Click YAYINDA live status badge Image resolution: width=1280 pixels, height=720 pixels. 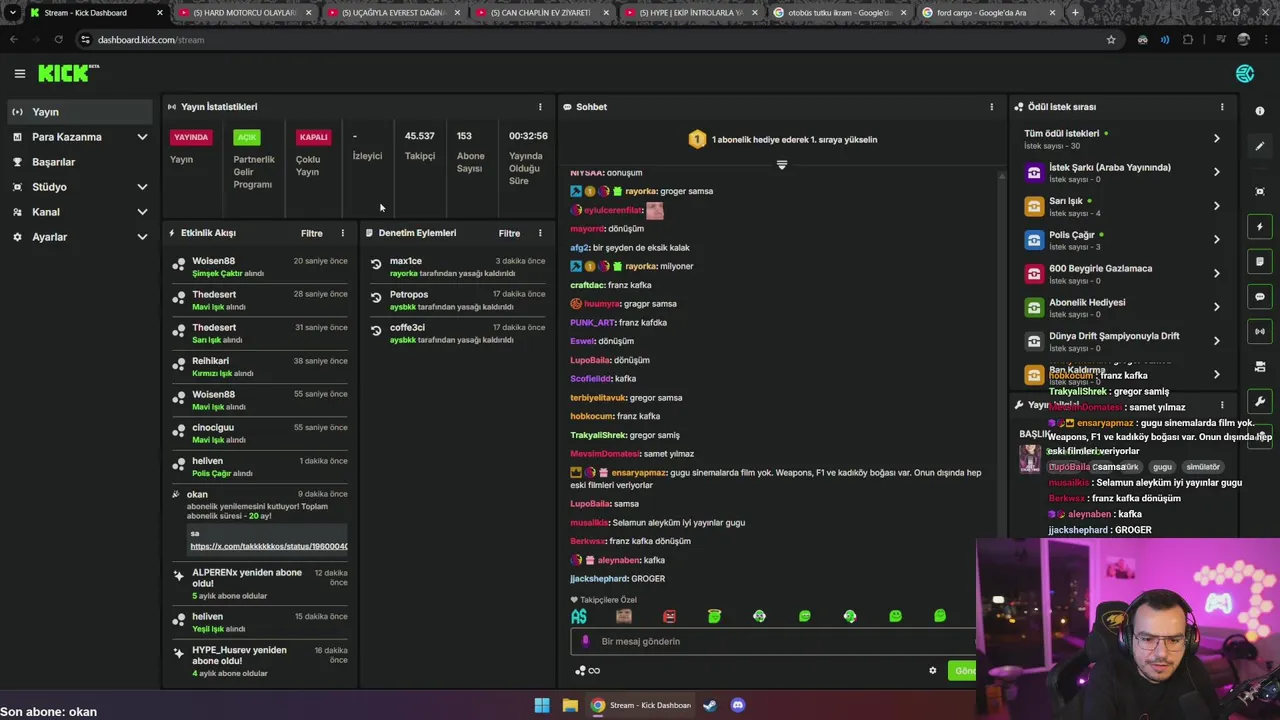click(x=191, y=137)
